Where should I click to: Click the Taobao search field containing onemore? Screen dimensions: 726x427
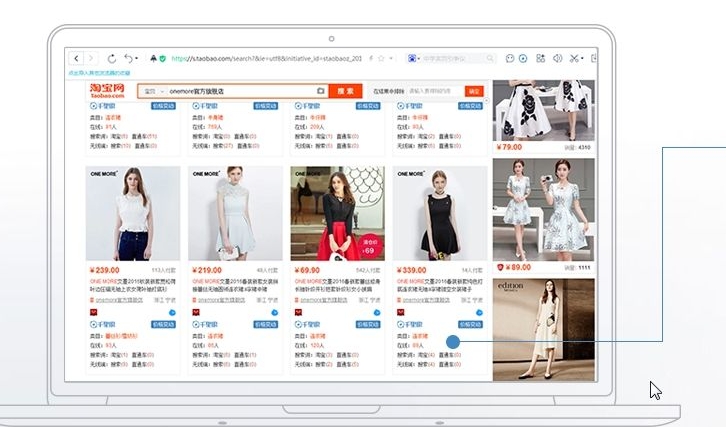click(x=240, y=91)
